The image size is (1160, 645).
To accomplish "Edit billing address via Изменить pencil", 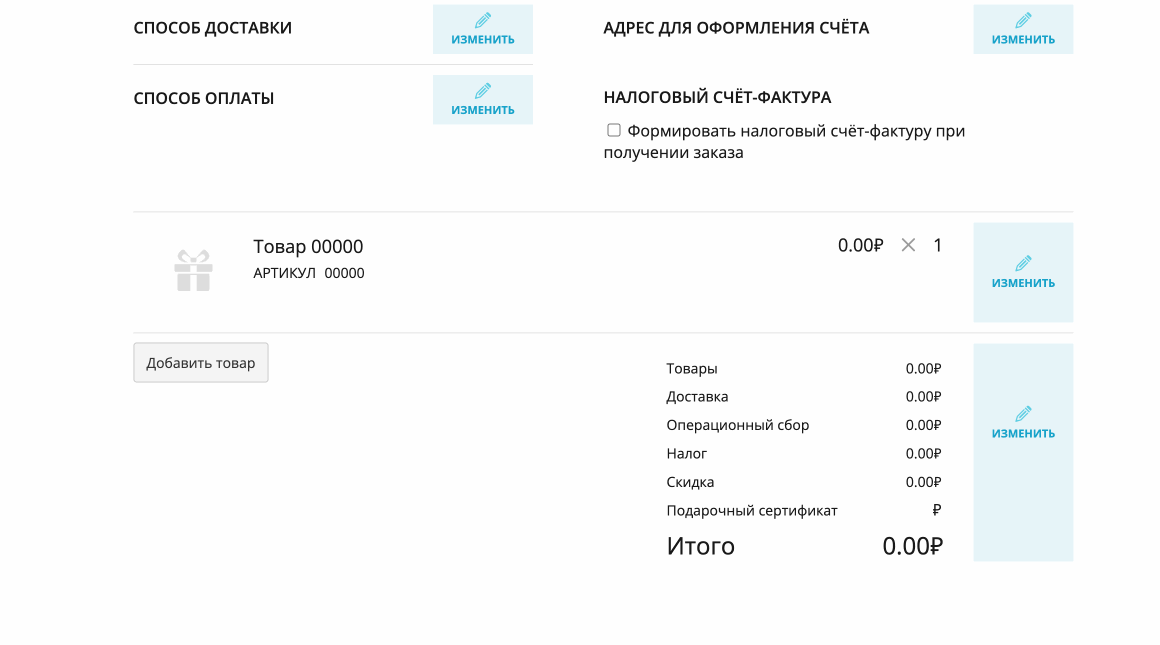I will (1022, 29).
